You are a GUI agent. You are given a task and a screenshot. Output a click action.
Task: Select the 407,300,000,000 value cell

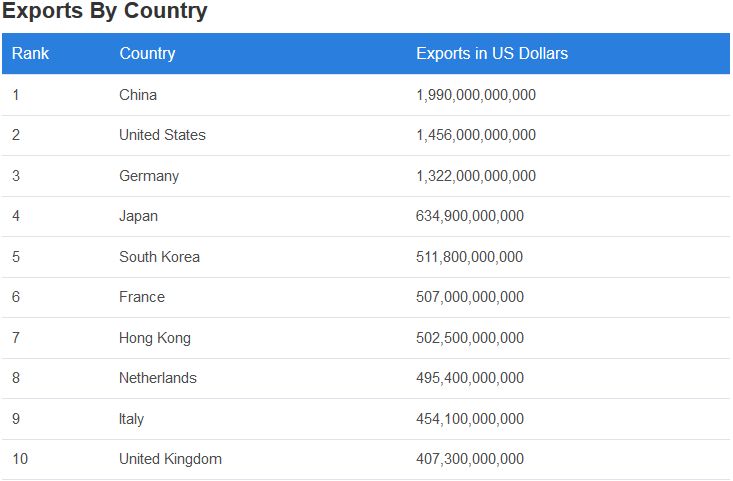[470, 459]
